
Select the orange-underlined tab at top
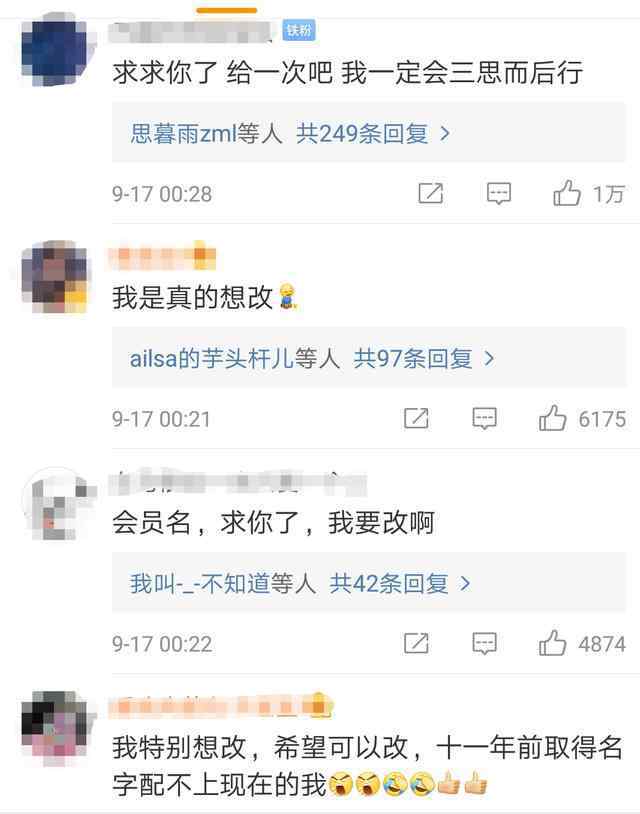227,10
